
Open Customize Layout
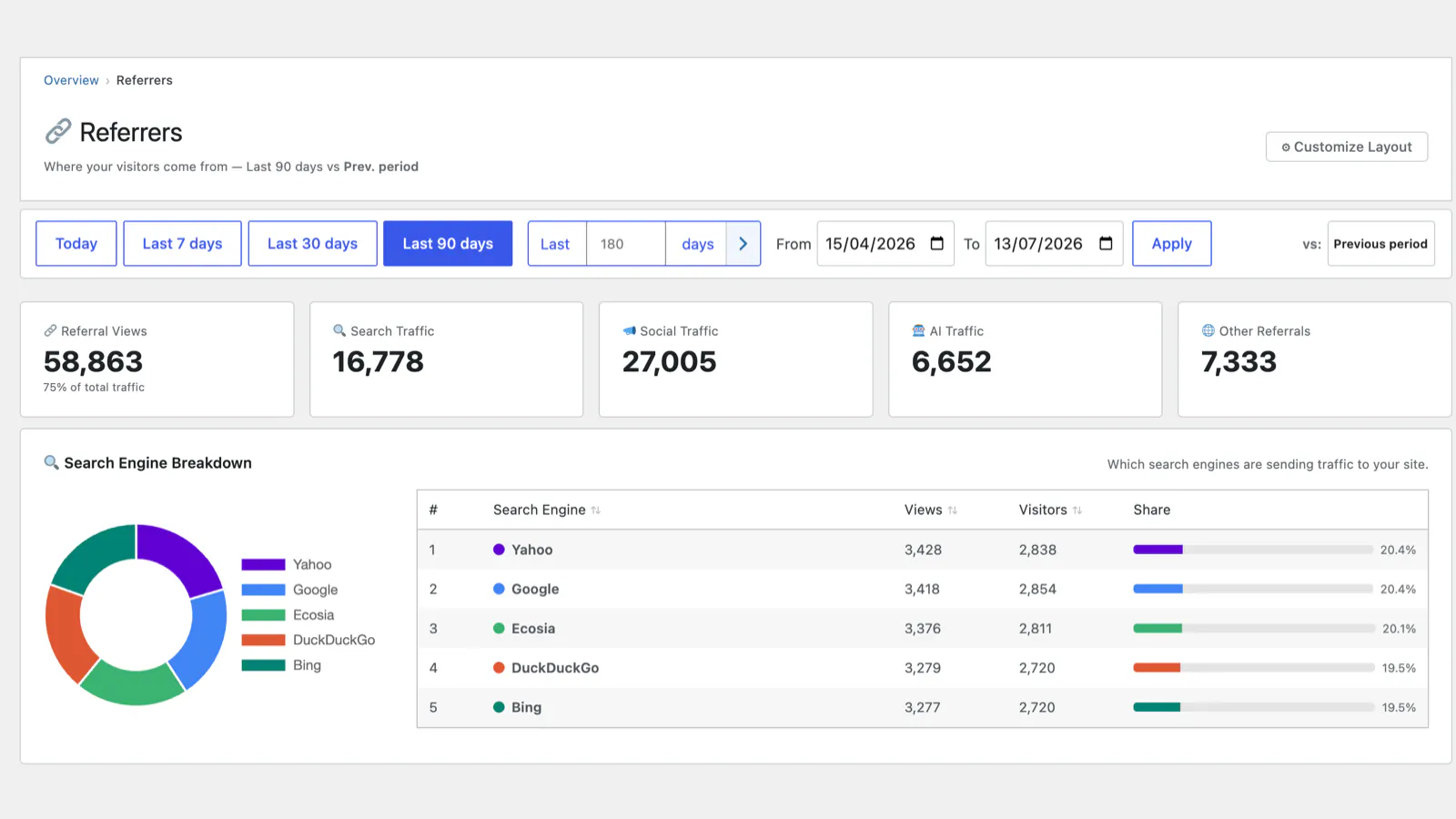pos(1346,147)
